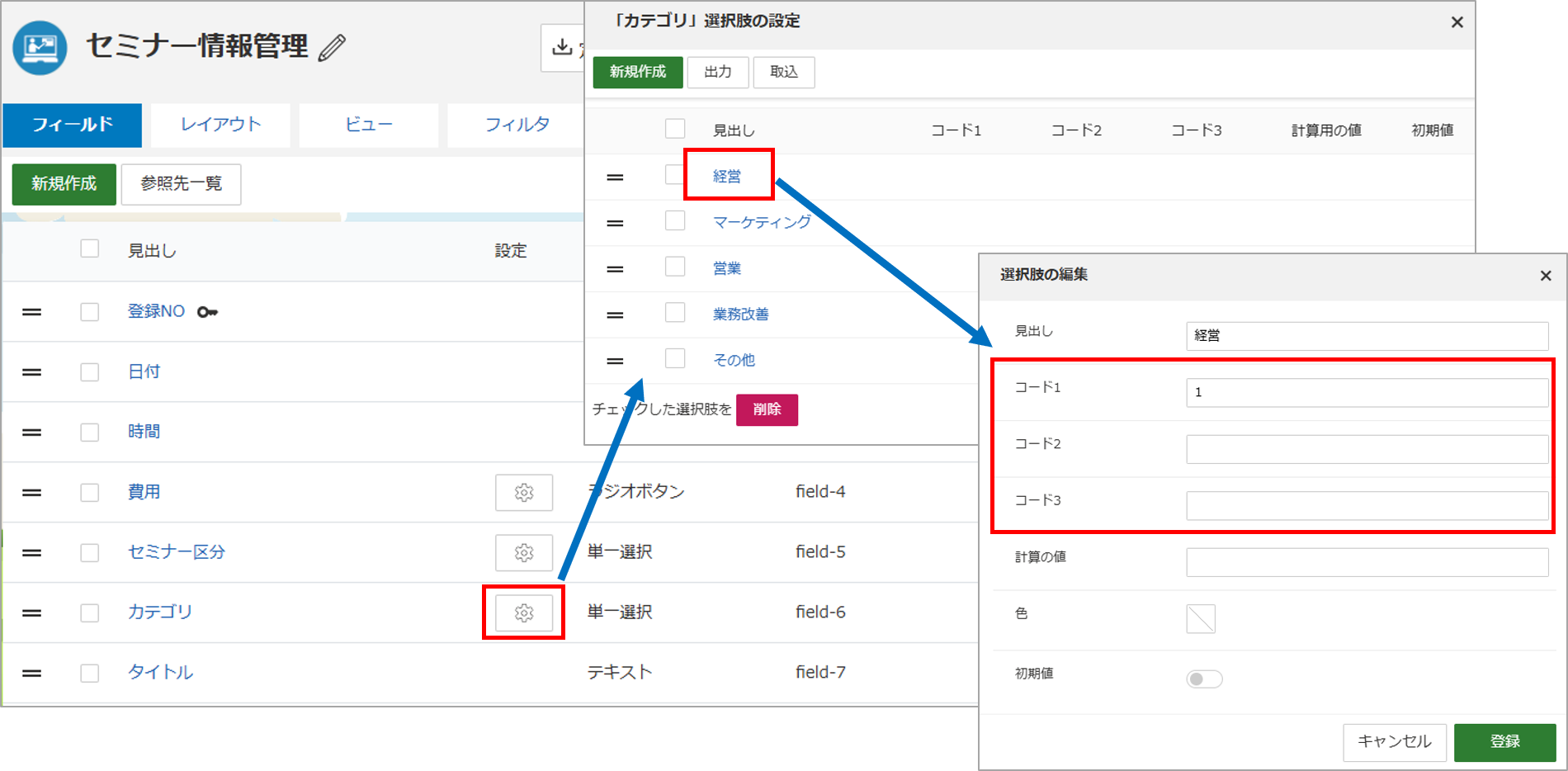Image resolution: width=1568 pixels, height=771 pixels.
Task: Click キャンセル in edit dialog
Action: pos(1395,742)
